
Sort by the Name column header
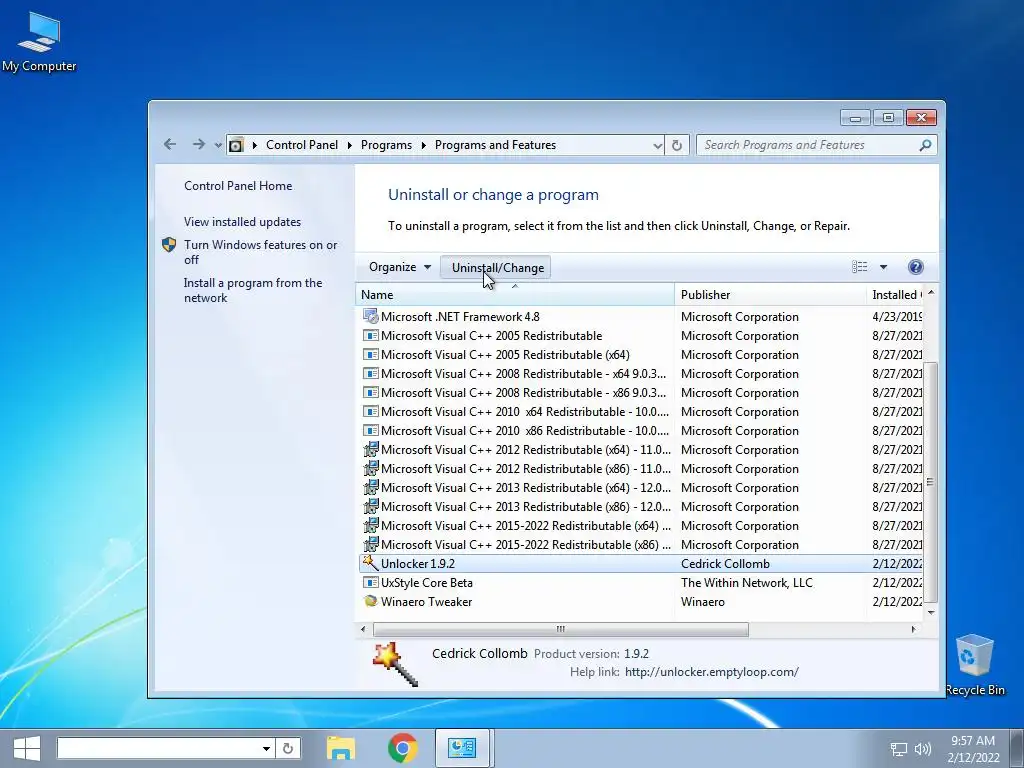[515, 295]
